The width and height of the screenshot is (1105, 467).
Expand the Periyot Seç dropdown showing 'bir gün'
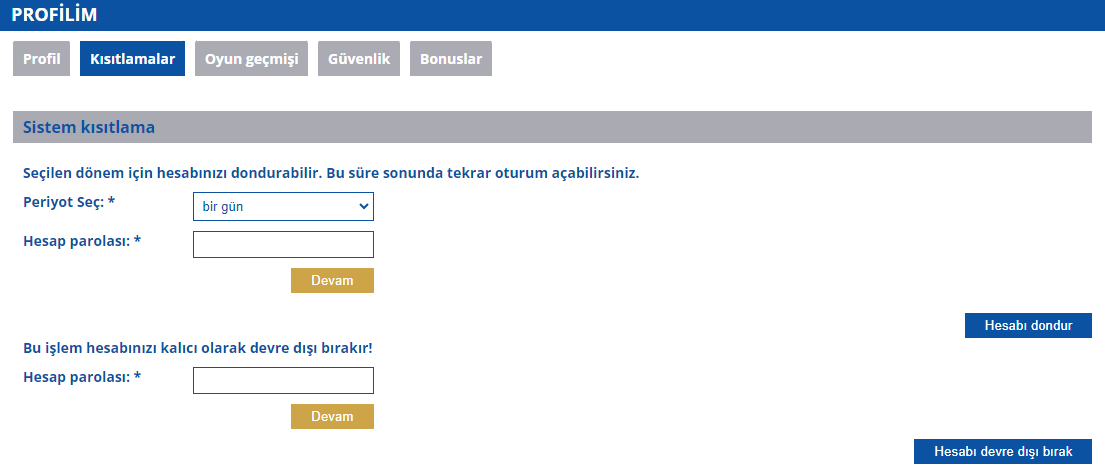tap(282, 207)
